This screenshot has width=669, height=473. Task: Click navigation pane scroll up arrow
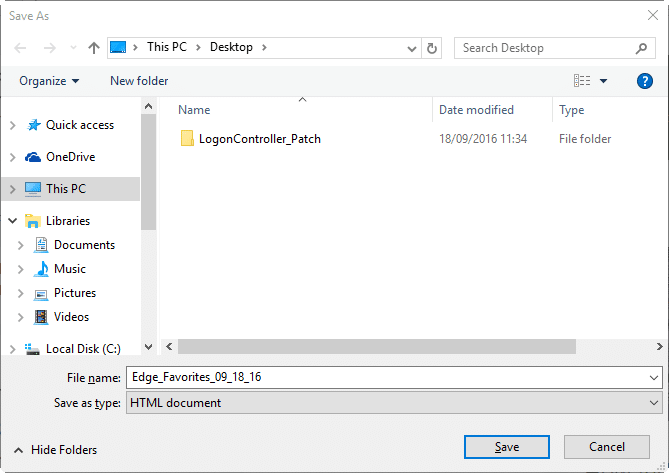[x=148, y=106]
